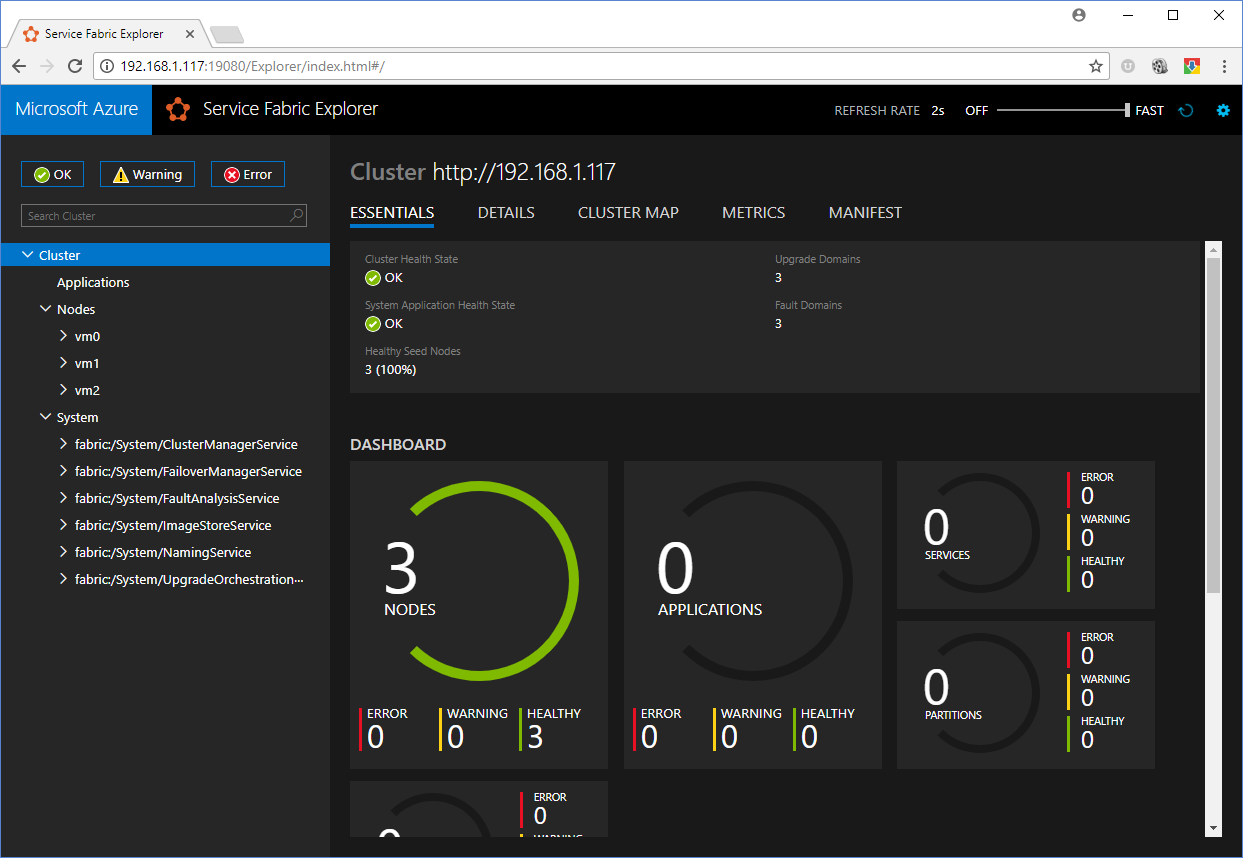Select fabric:/System/FaultAnalysisService tree item
Image resolution: width=1243 pixels, height=858 pixels.
pos(177,498)
